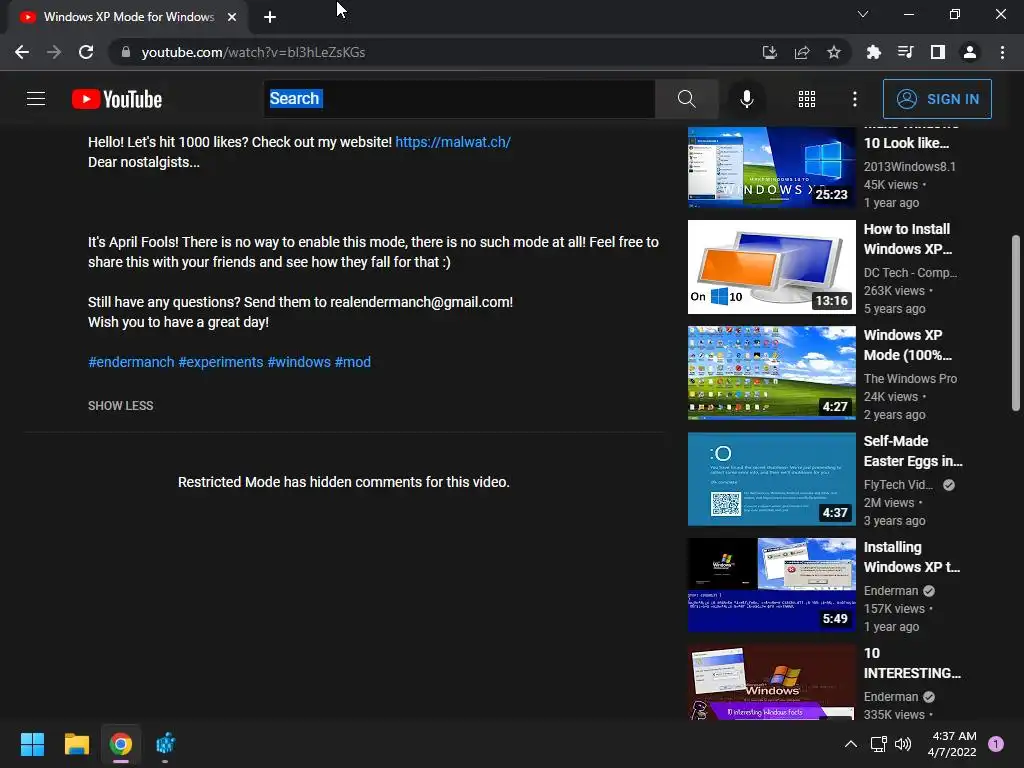This screenshot has width=1024, height=768.
Task: Reload the current page
Action: coord(86,52)
